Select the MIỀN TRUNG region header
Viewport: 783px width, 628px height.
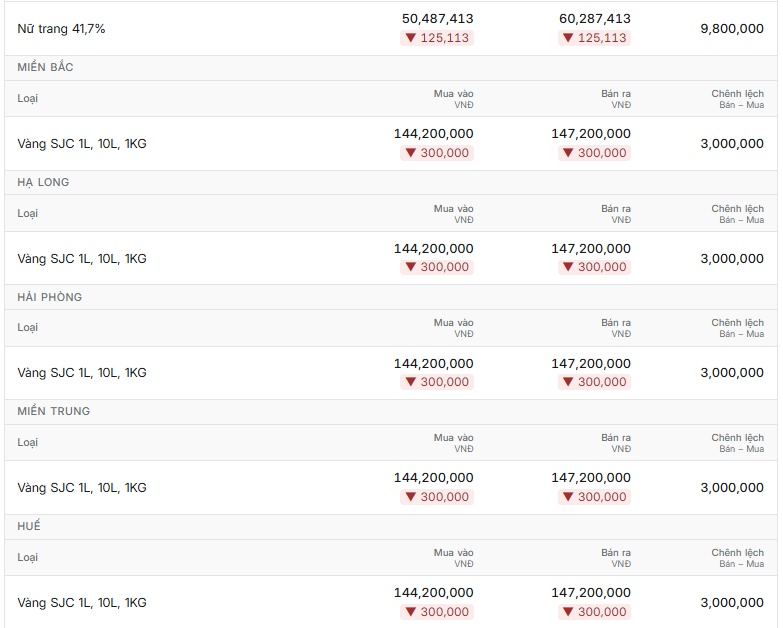[53, 411]
